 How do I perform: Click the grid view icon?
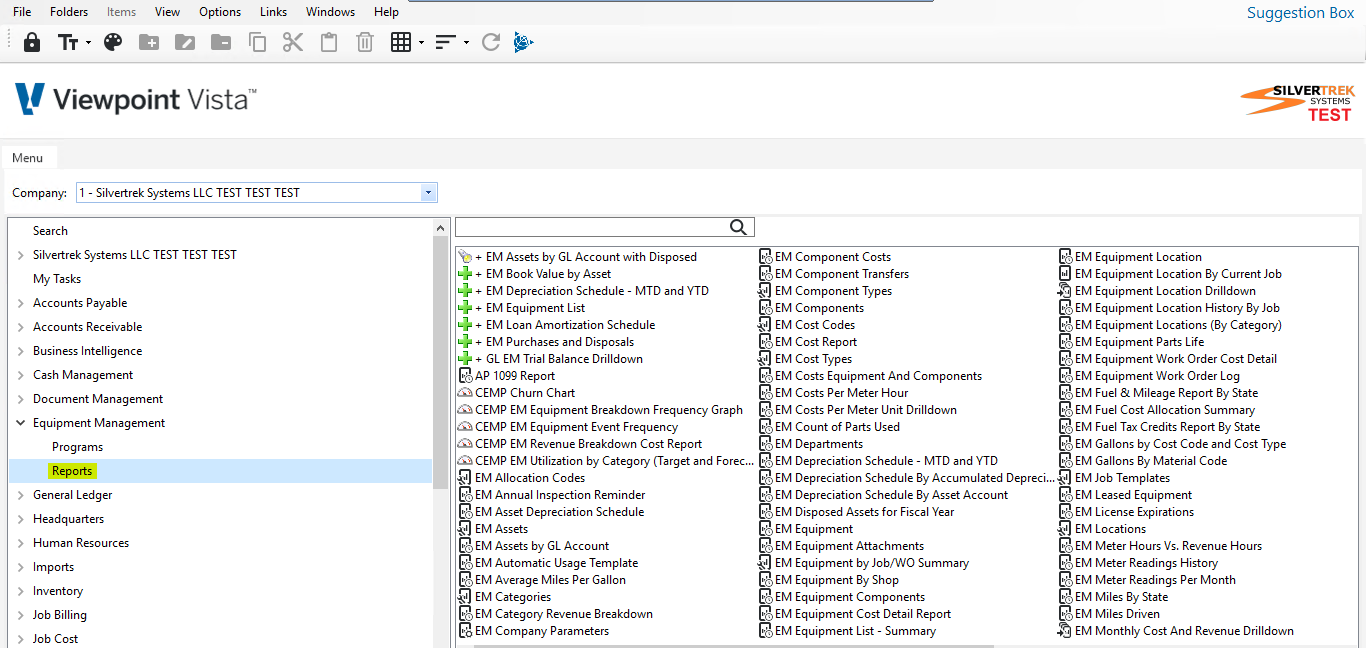coord(401,42)
